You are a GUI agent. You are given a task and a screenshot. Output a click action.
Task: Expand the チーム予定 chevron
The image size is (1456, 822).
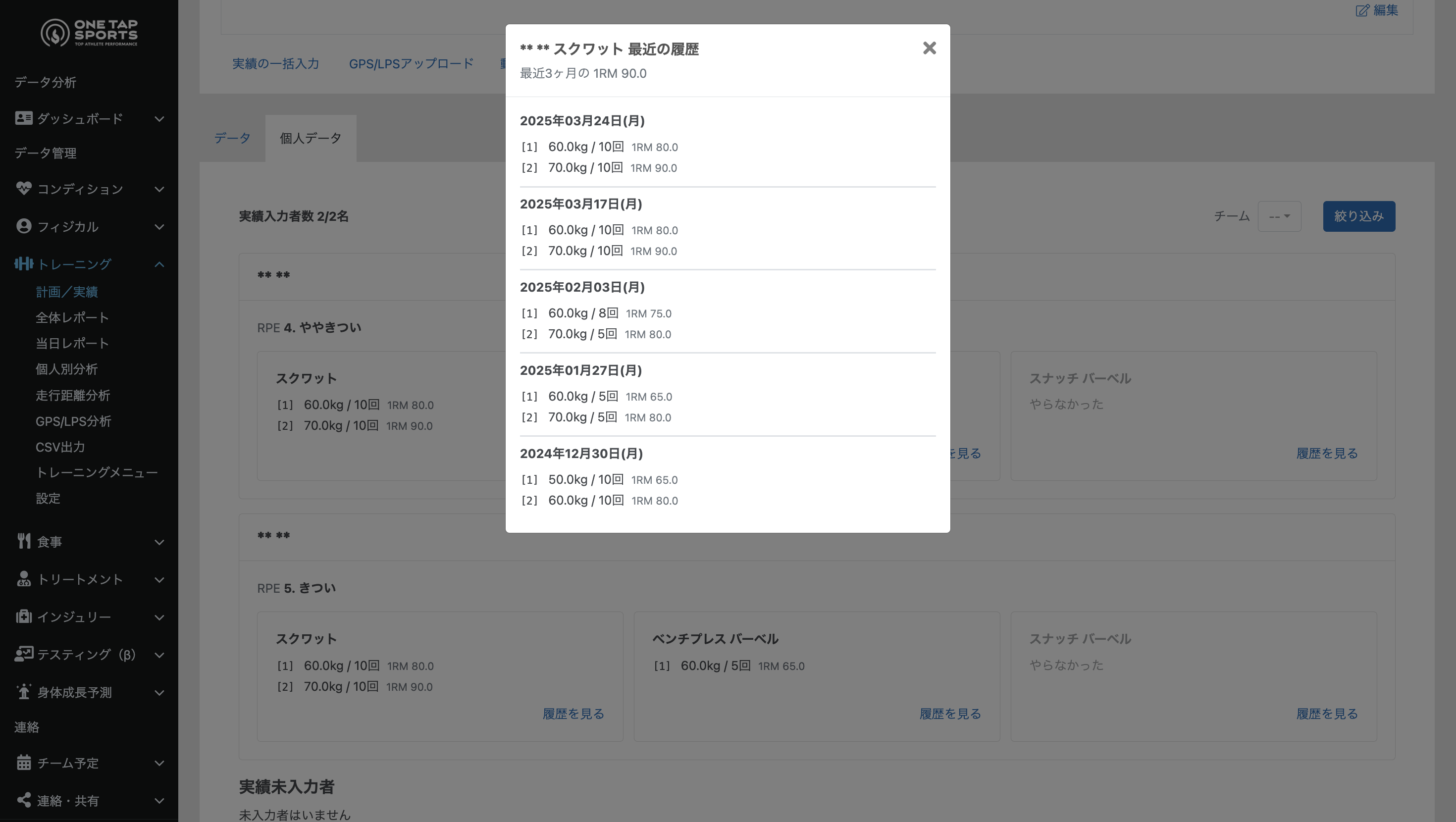pyautogui.click(x=159, y=763)
